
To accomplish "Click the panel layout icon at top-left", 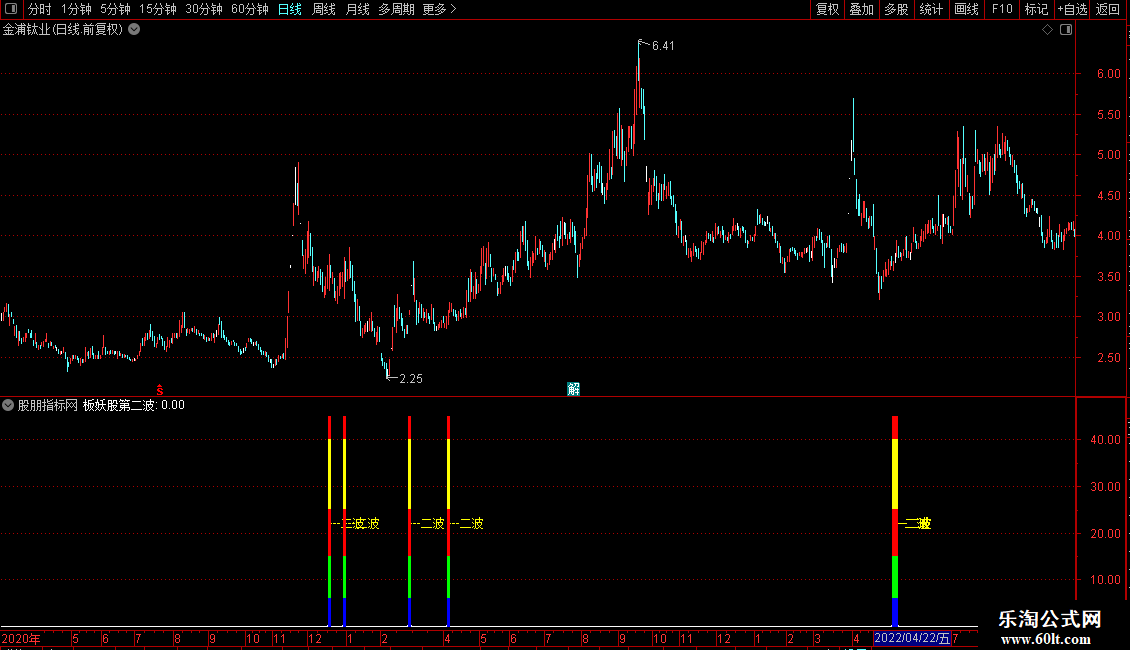I will point(11,9).
